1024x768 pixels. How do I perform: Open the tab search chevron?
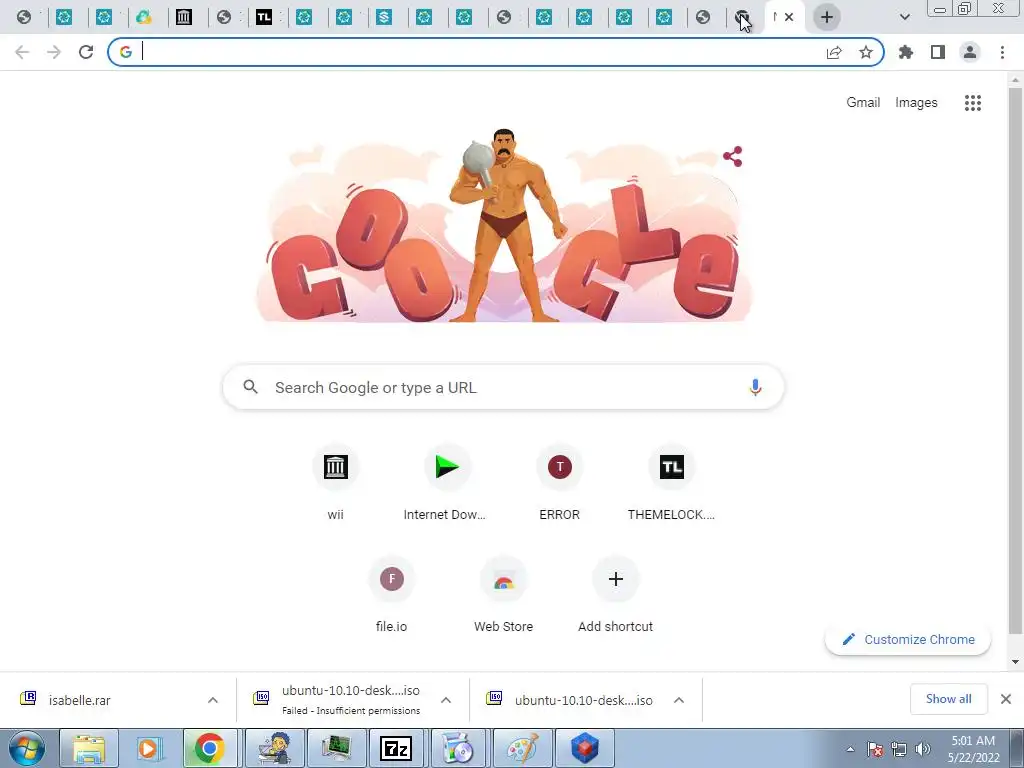pyautogui.click(x=904, y=17)
